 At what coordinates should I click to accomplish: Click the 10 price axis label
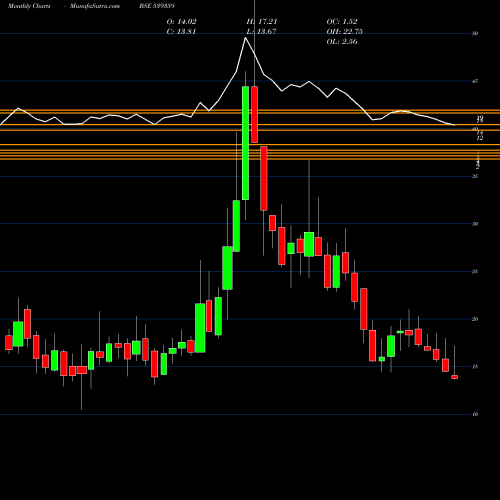point(475,414)
